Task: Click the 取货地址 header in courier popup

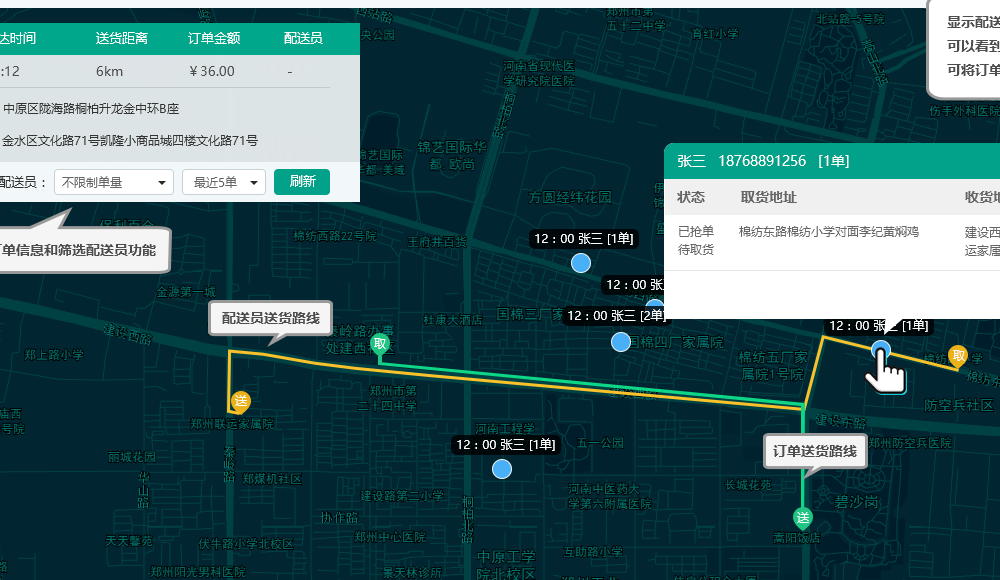Action: (768, 196)
